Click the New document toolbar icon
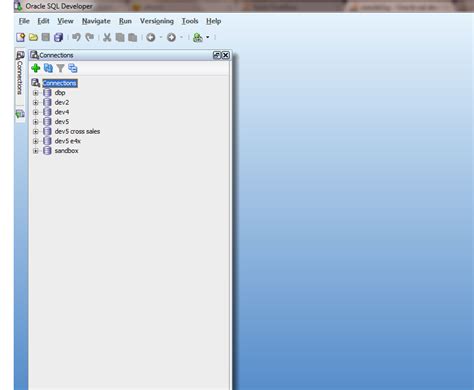 click(21, 37)
